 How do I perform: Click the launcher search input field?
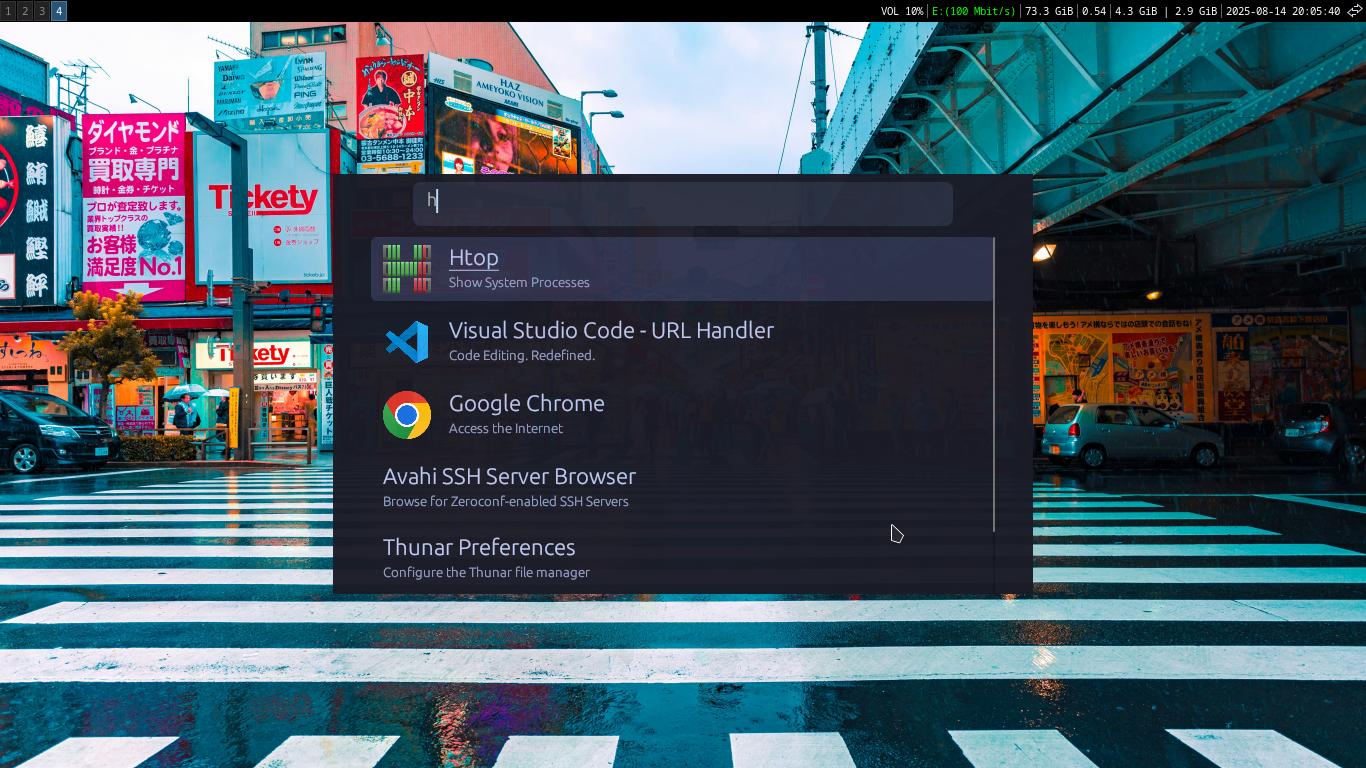coord(683,203)
